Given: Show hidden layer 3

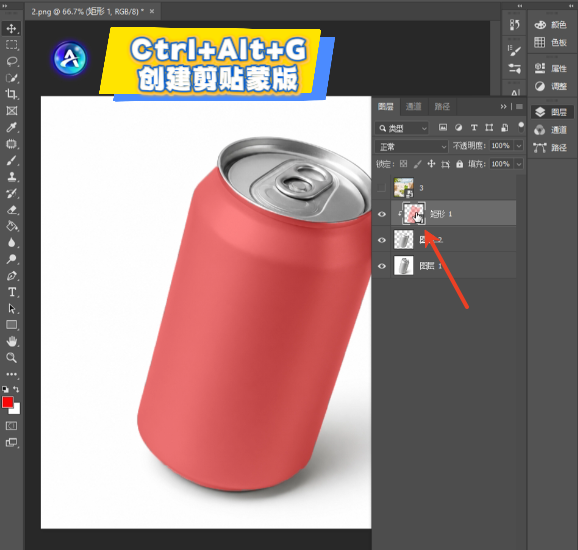Looking at the screenshot, I should click(382, 188).
